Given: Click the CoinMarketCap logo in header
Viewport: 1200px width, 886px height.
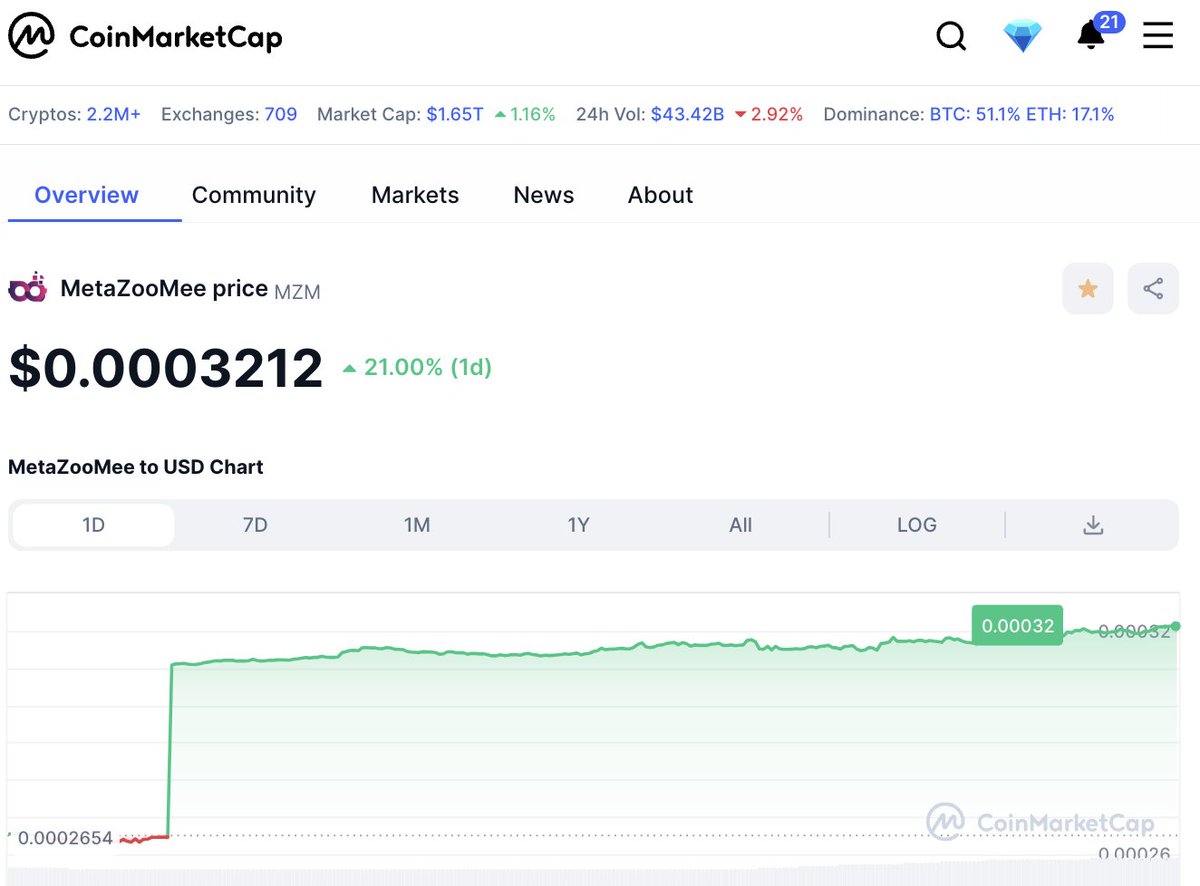Looking at the screenshot, I should tap(146, 37).
